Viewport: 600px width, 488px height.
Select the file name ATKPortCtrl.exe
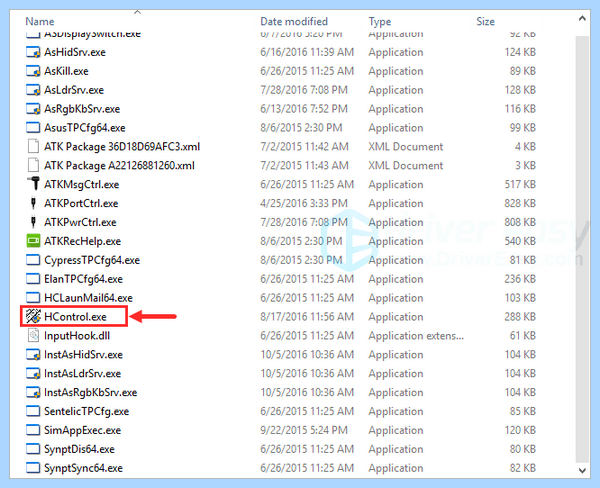pos(81,203)
